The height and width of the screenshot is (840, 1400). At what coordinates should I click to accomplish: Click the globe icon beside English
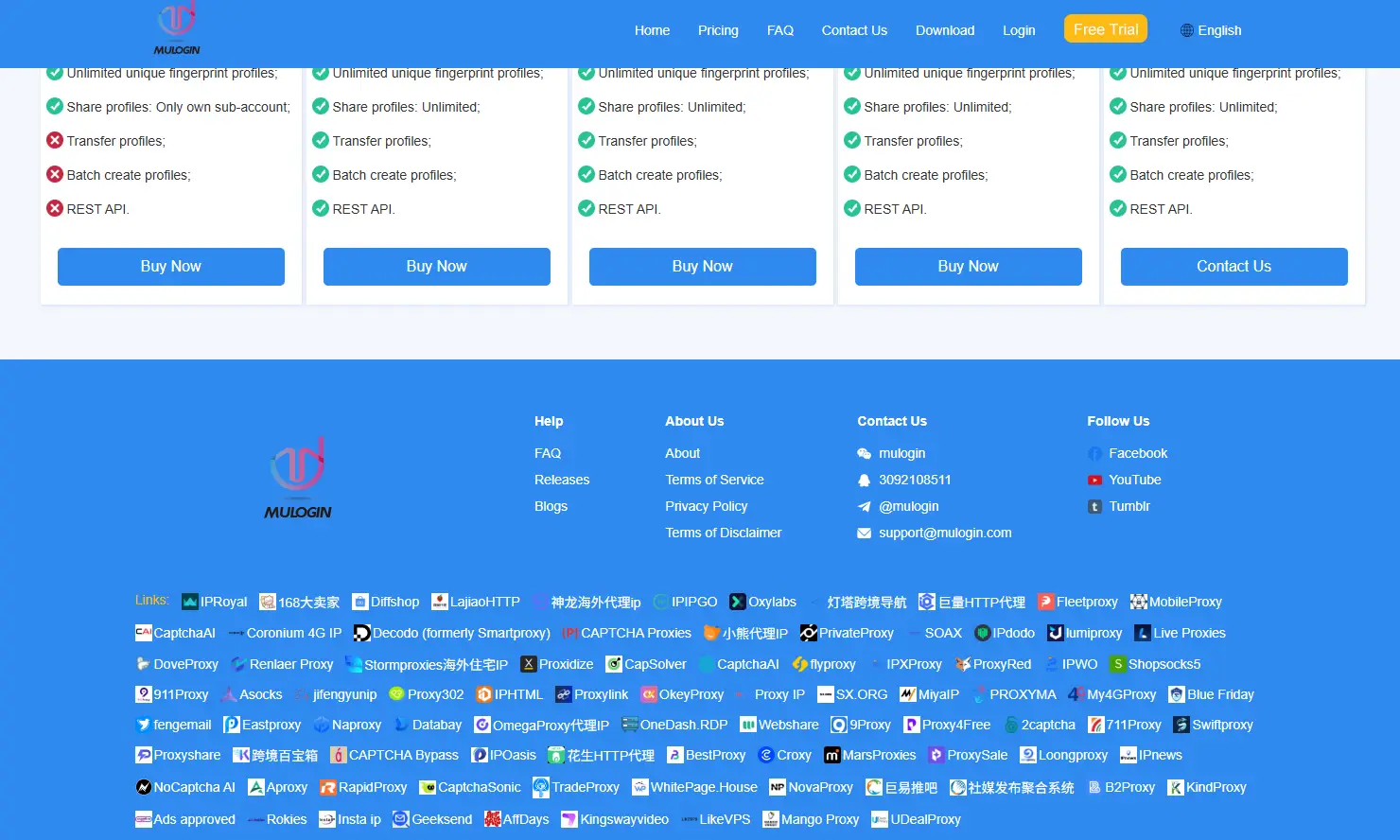[1187, 30]
